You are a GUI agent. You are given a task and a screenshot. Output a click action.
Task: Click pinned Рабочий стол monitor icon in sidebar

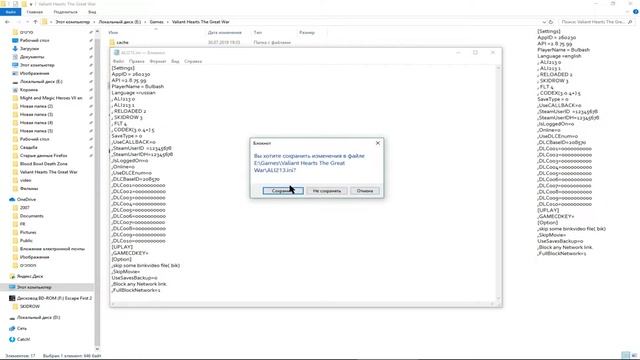click(15, 40)
